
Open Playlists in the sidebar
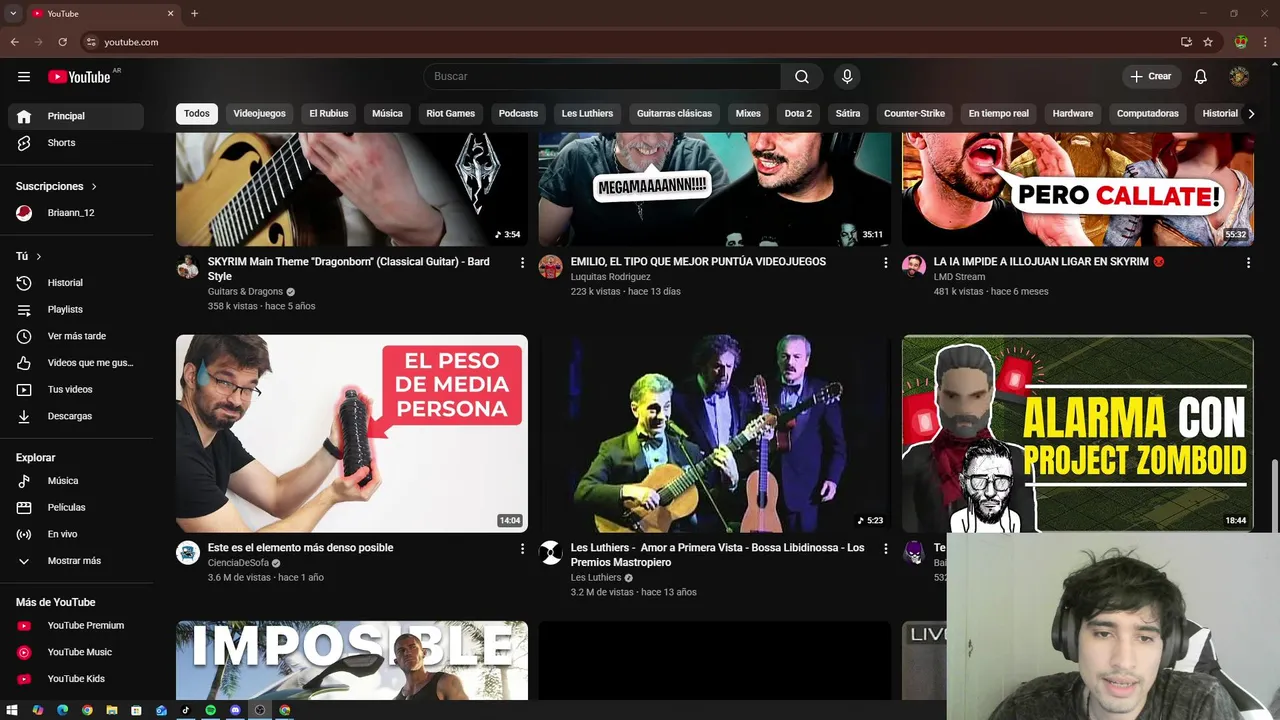click(76, 310)
